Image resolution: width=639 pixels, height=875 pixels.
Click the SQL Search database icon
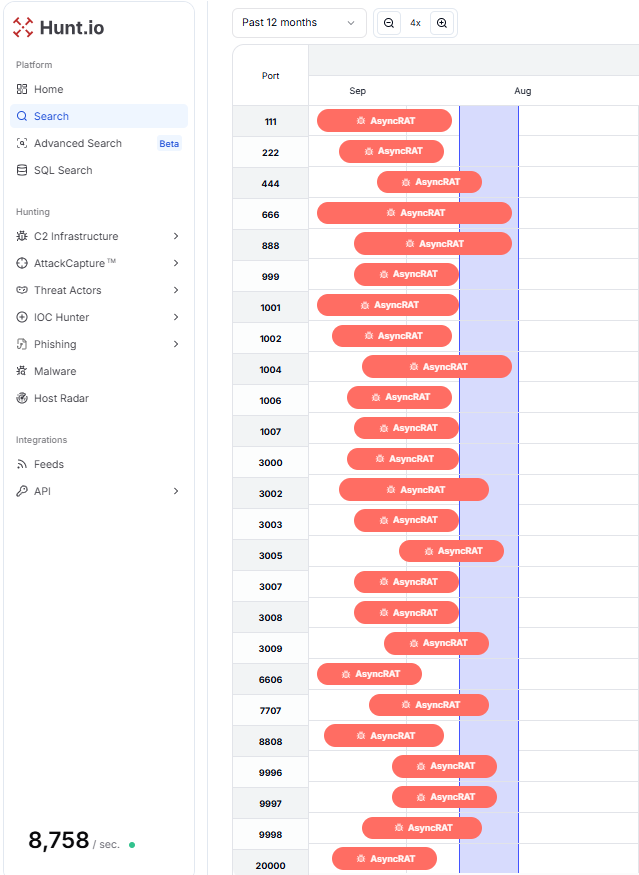22,170
